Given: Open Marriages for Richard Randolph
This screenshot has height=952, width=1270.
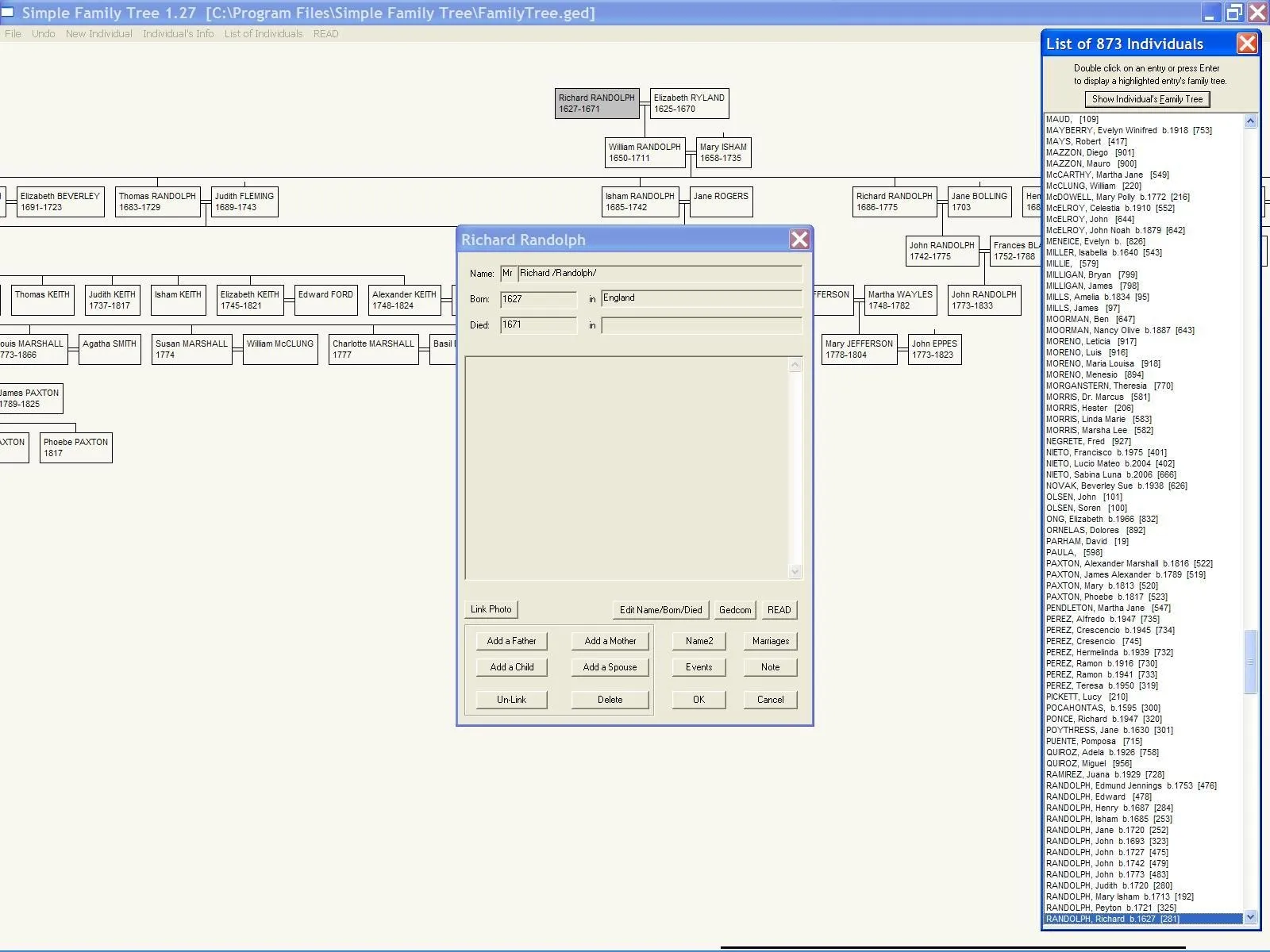Looking at the screenshot, I should (769, 640).
